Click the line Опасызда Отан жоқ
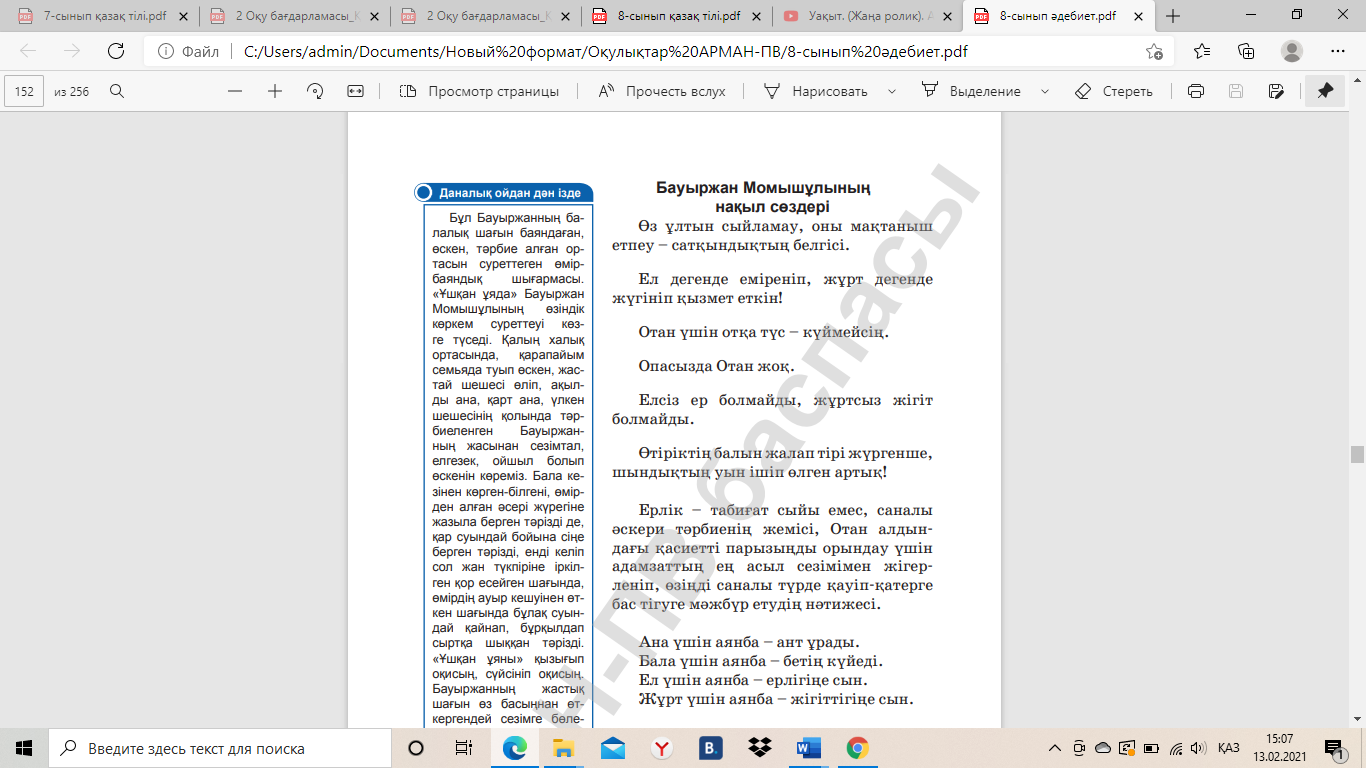Screen dimensions: 1366x768 coord(716,366)
